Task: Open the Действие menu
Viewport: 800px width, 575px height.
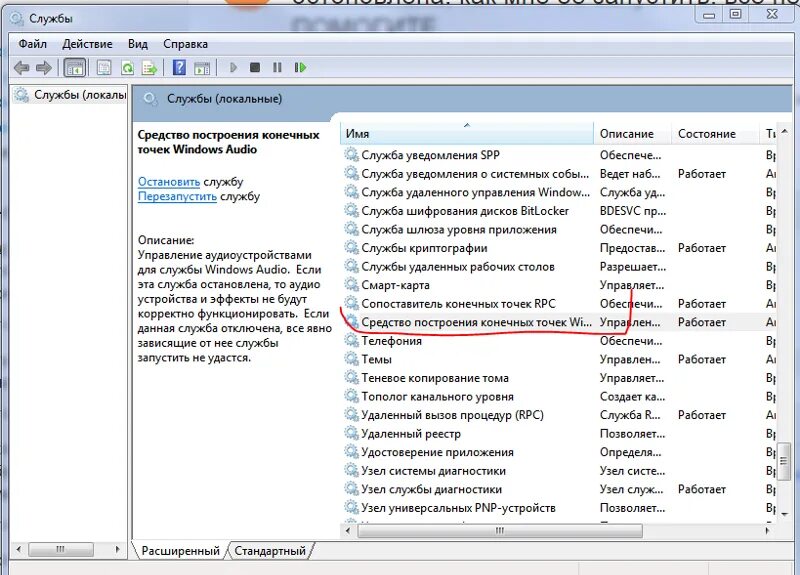Action: (87, 44)
